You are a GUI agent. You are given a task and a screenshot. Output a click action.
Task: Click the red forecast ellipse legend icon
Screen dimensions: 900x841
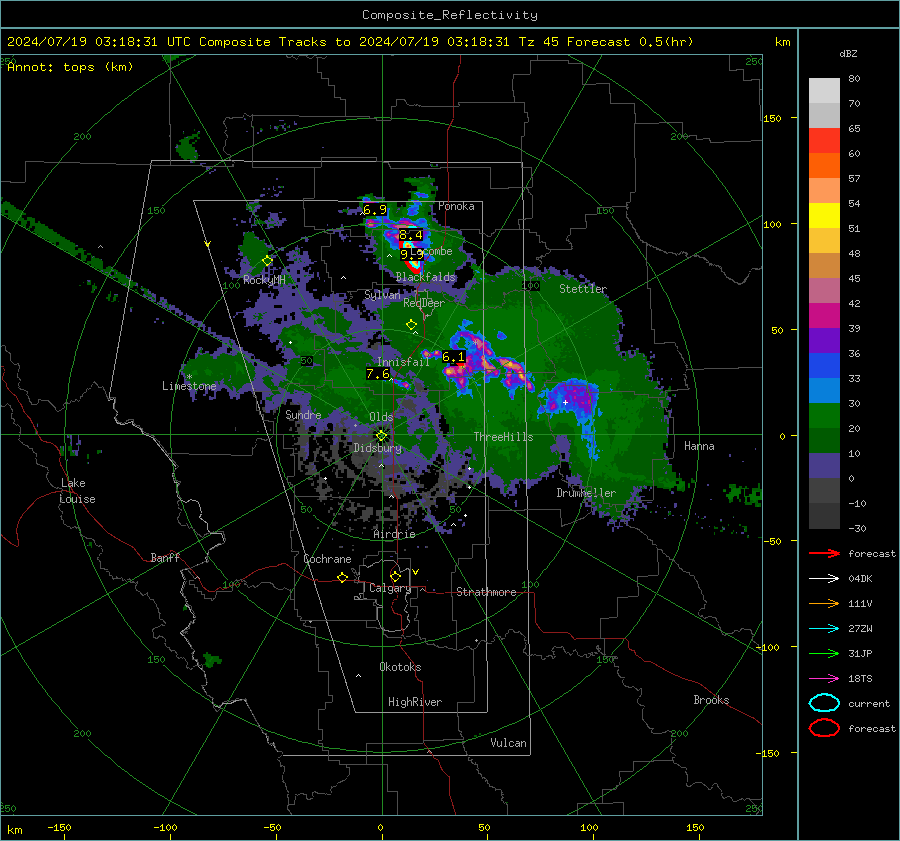824,728
